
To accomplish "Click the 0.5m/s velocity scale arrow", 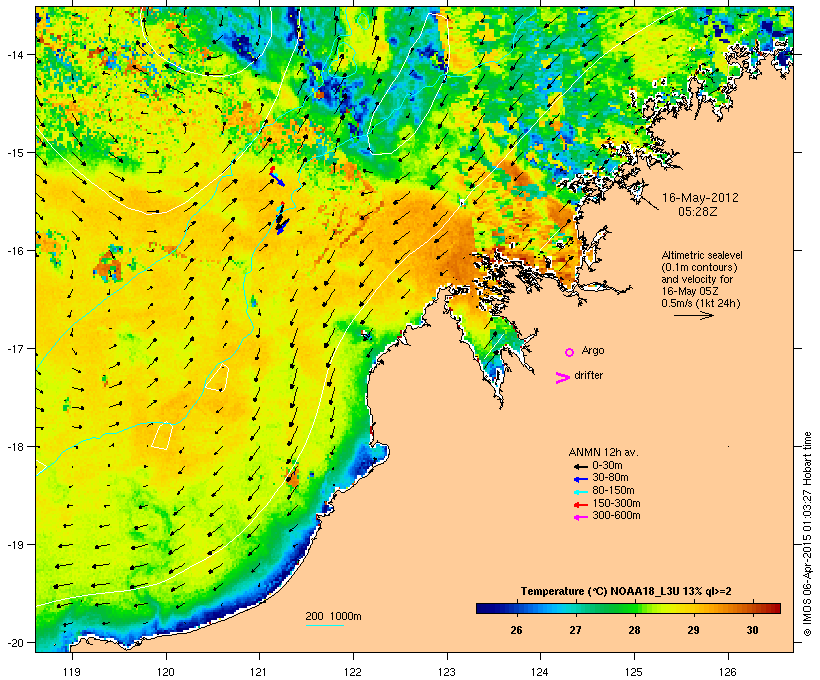I will click(693, 315).
